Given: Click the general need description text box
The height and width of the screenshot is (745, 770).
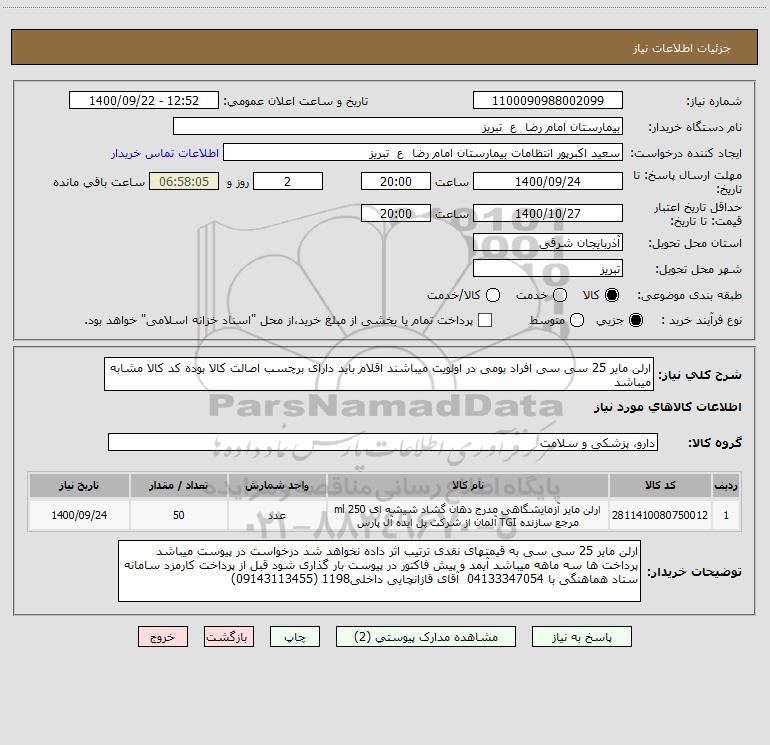Looking at the screenshot, I should click(x=379, y=375).
